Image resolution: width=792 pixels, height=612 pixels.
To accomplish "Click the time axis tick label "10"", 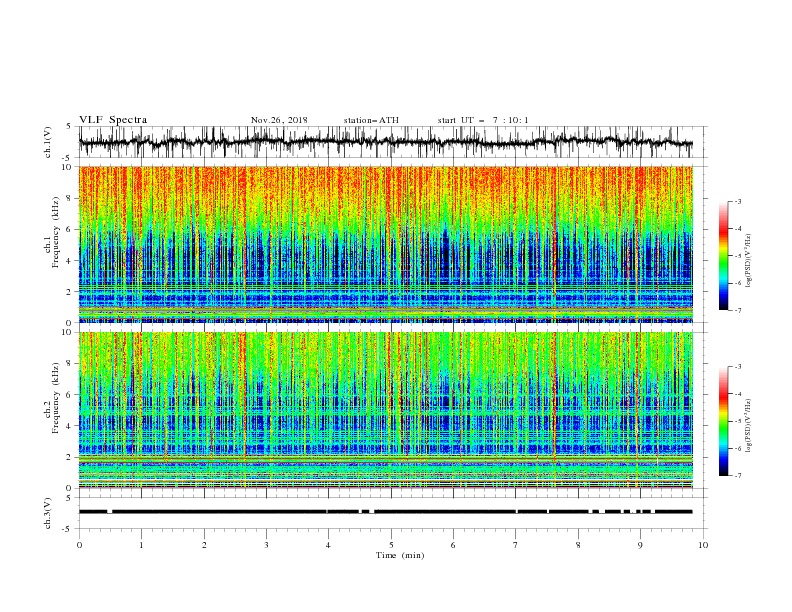I will coord(703,545).
